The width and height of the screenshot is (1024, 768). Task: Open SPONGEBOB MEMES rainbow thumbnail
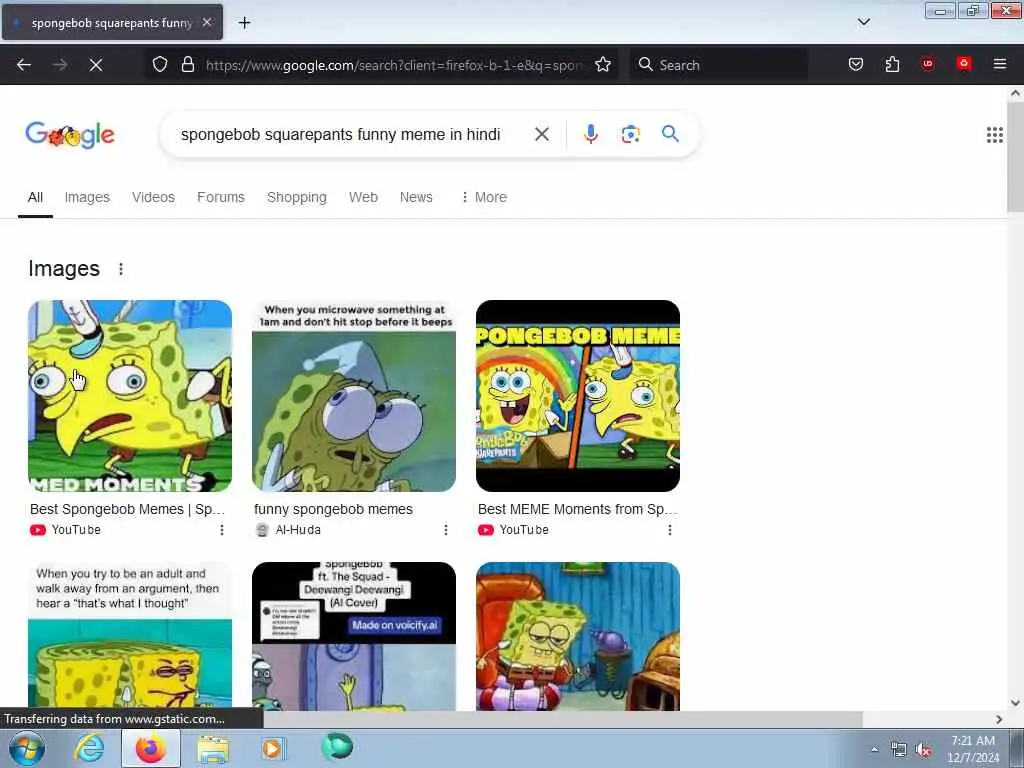pos(578,396)
